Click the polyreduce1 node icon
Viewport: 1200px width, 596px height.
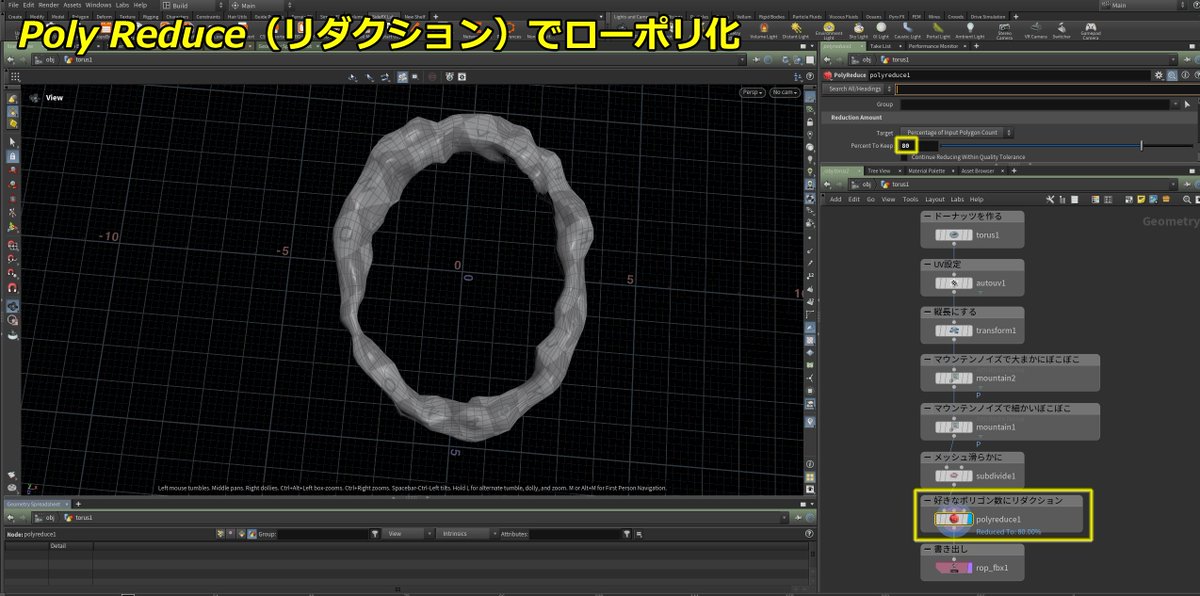(x=955, y=519)
